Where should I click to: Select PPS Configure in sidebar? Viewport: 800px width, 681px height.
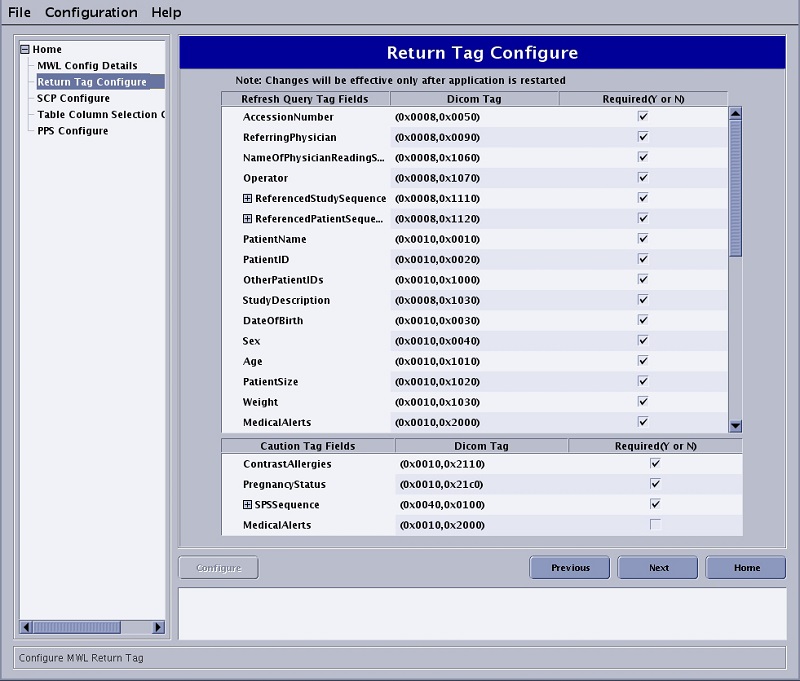[72, 130]
